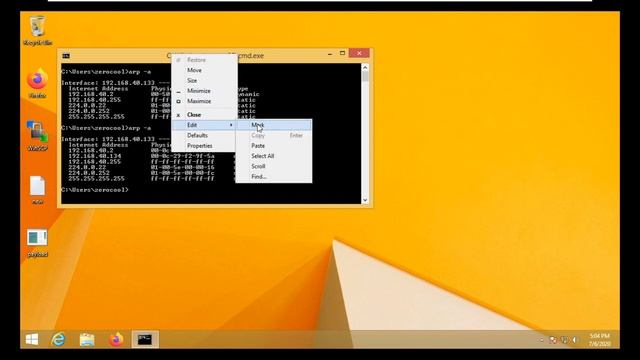
Task: Choose Minimize in the system menu
Action: pos(204,91)
